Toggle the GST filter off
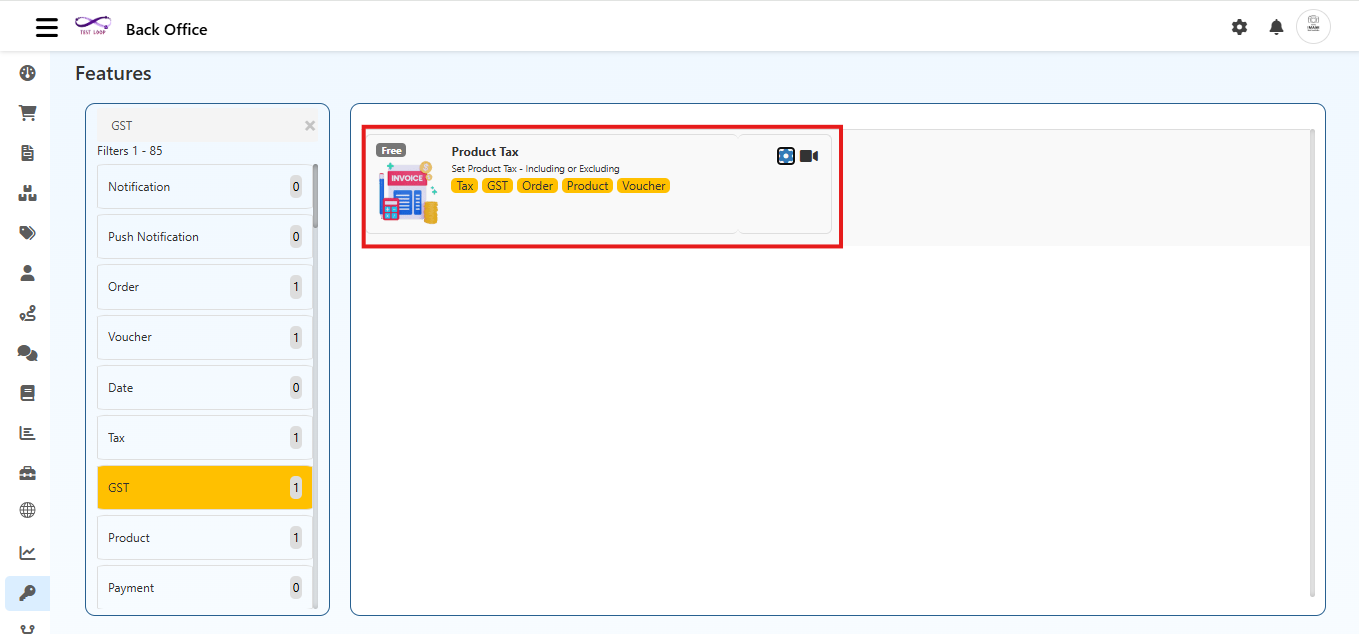Screen dimensions: 1359x634 pyautogui.click(x=204, y=487)
